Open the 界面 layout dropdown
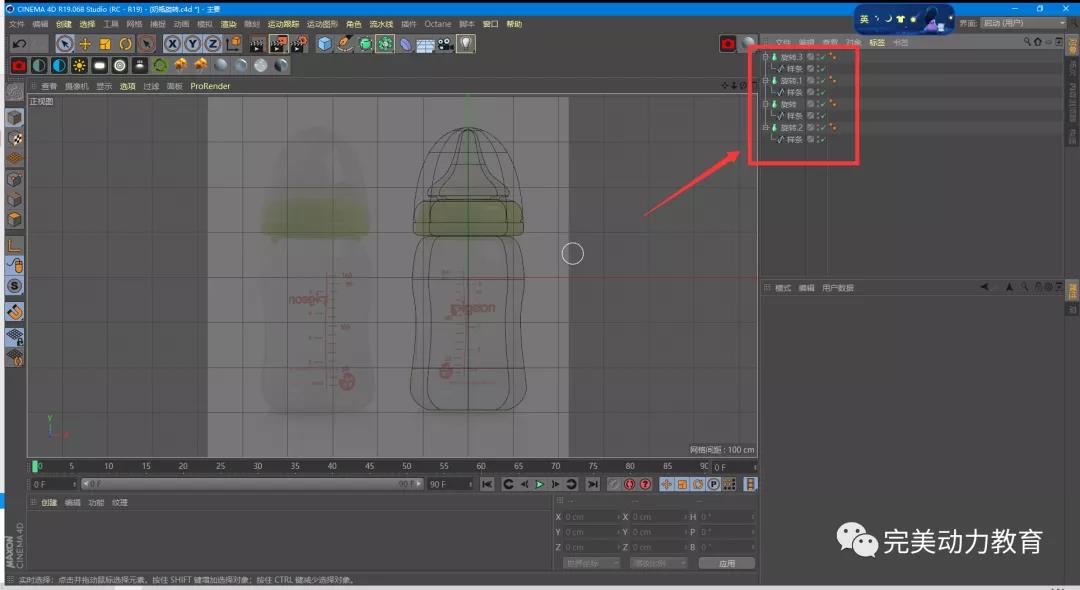Screen dimensions: 1080x590 coord(1023,23)
